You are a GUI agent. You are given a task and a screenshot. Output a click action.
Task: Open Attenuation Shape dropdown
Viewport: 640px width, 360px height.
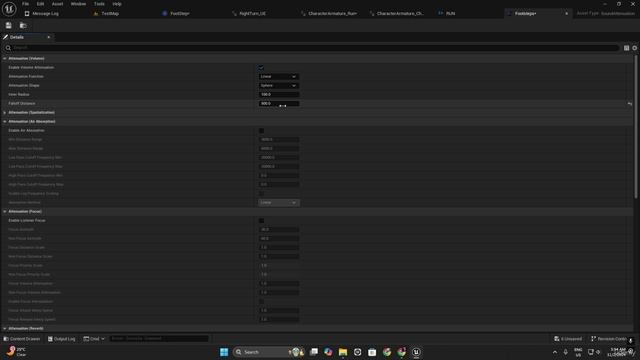point(279,86)
